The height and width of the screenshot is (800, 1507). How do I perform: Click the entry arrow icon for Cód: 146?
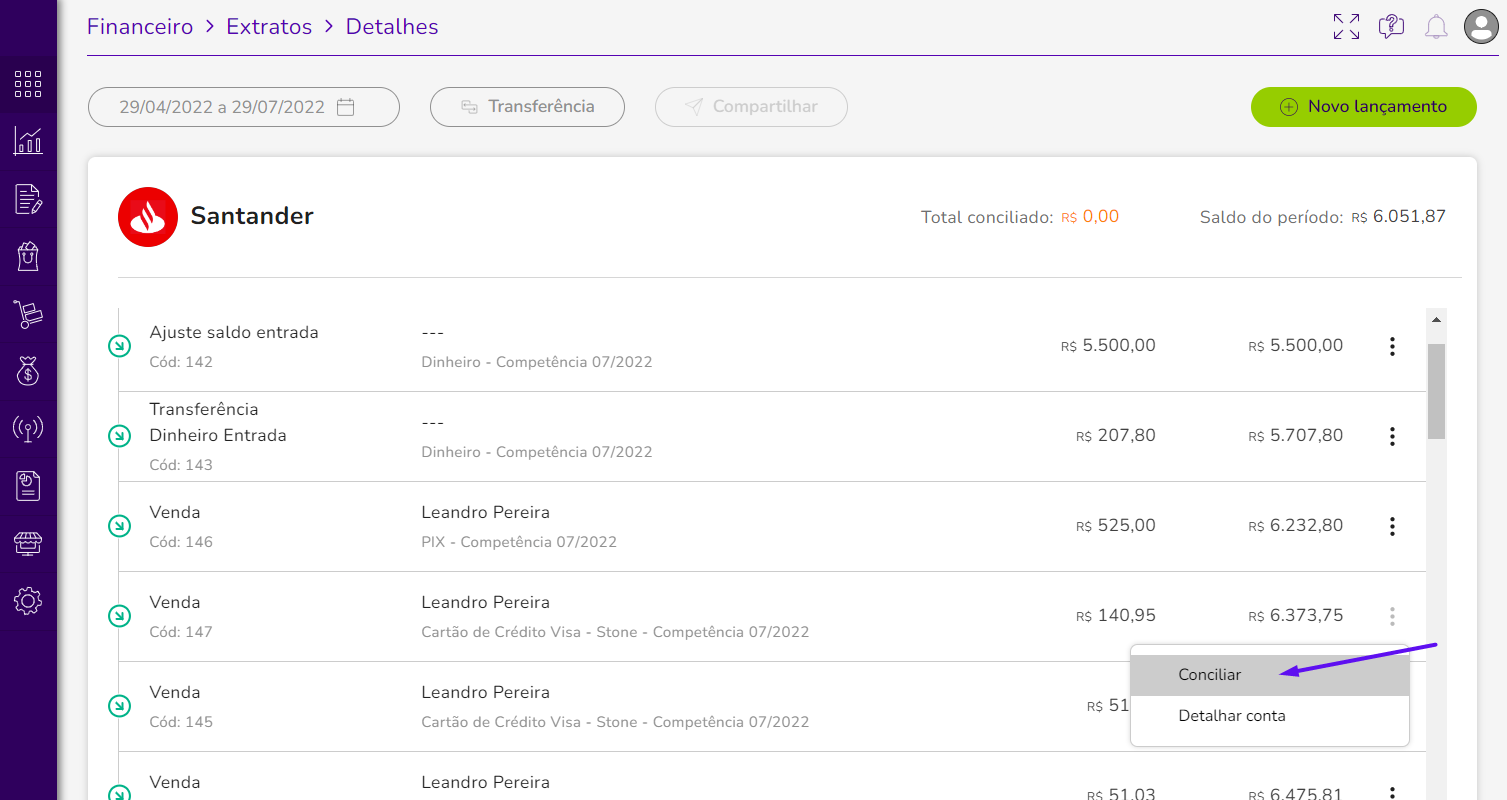[119, 526]
